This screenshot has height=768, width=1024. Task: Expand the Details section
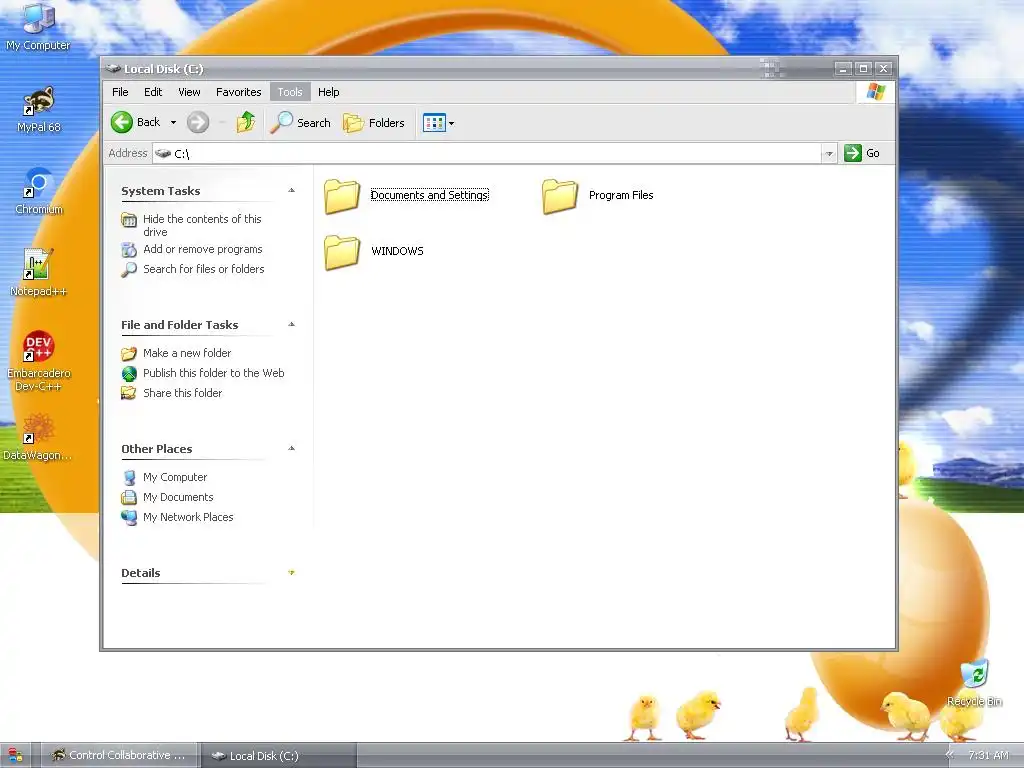pyautogui.click(x=291, y=573)
